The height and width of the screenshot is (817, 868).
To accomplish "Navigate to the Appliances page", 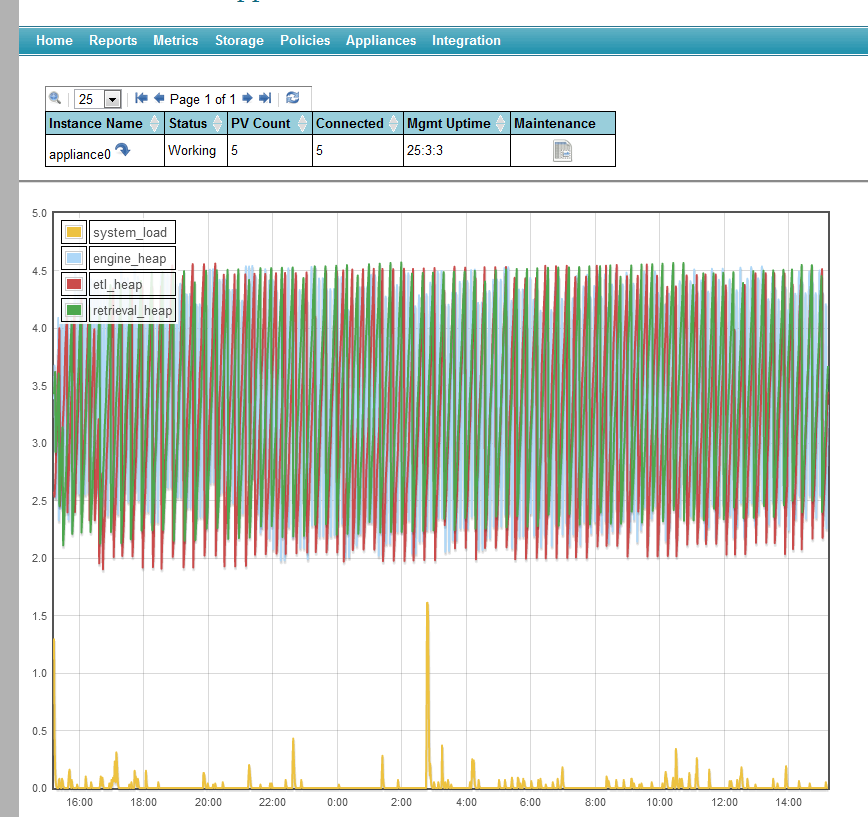I will tap(381, 41).
